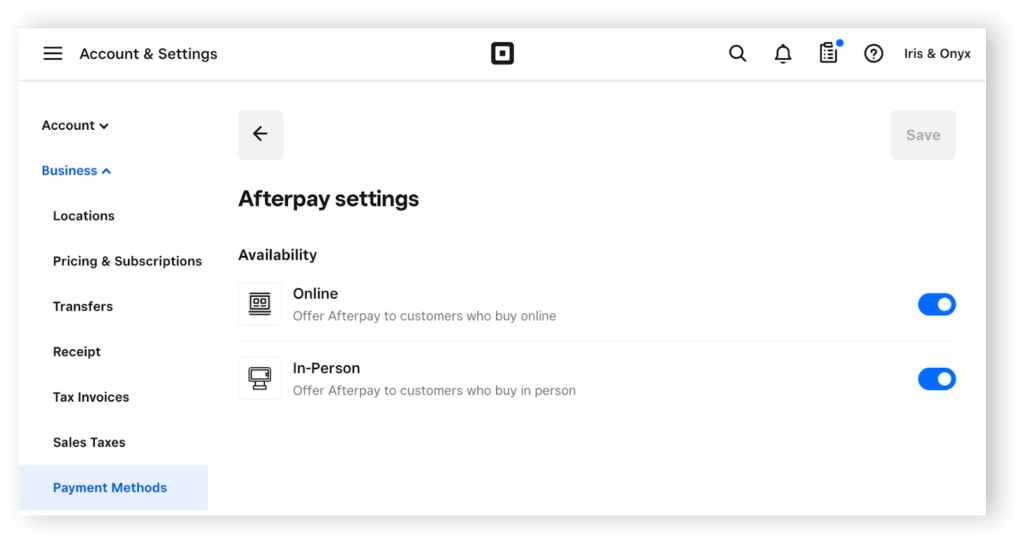
Task: Select Locations in the sidebar
Action: (84, 216)
